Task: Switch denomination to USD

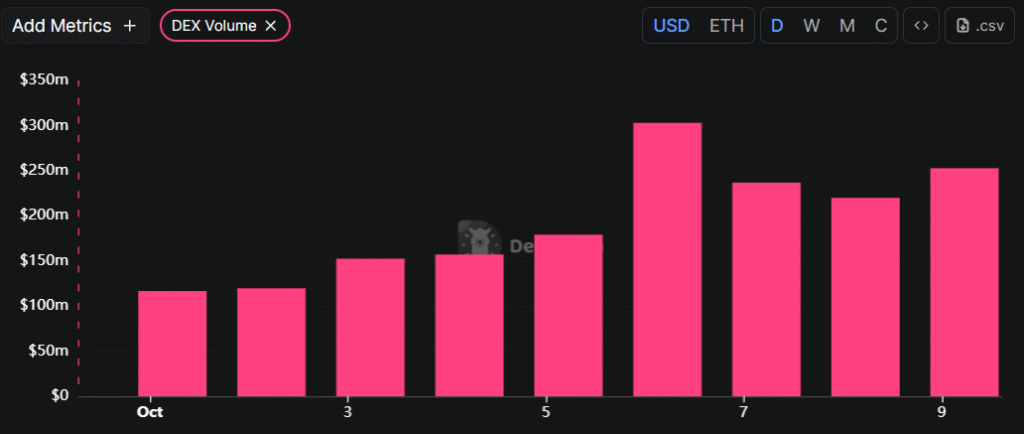Action: [671, 26]
